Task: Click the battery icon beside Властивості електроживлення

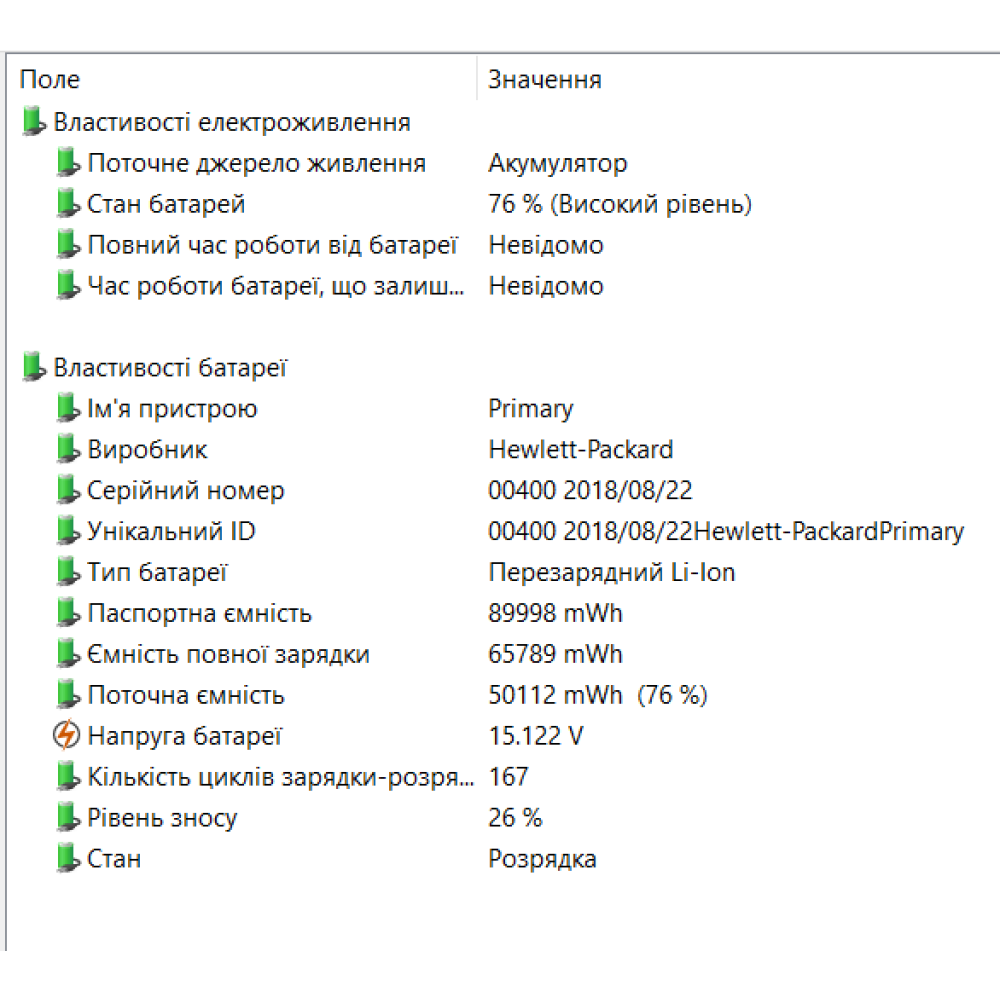Action: point(34,122)
